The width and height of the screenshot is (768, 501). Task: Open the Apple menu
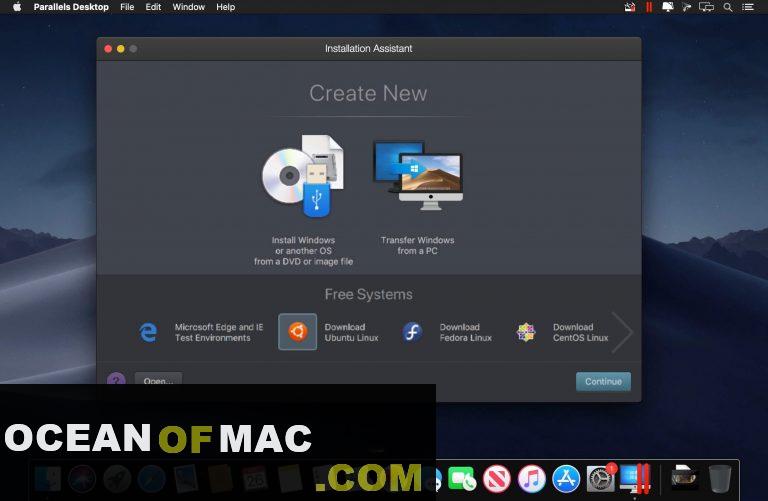pos(17,7)
